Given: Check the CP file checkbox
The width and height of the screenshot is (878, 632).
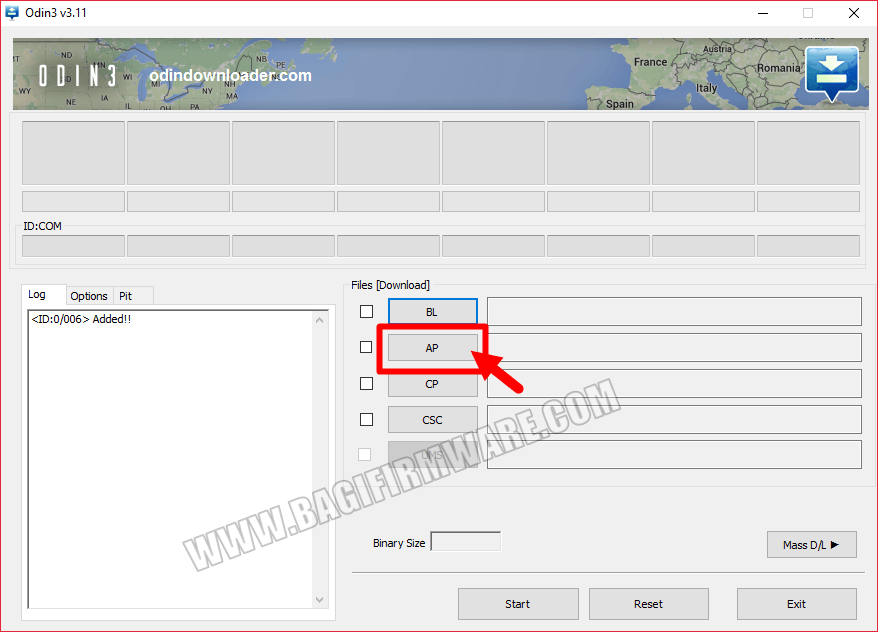Looking at the screenshot, I should 366,383.
